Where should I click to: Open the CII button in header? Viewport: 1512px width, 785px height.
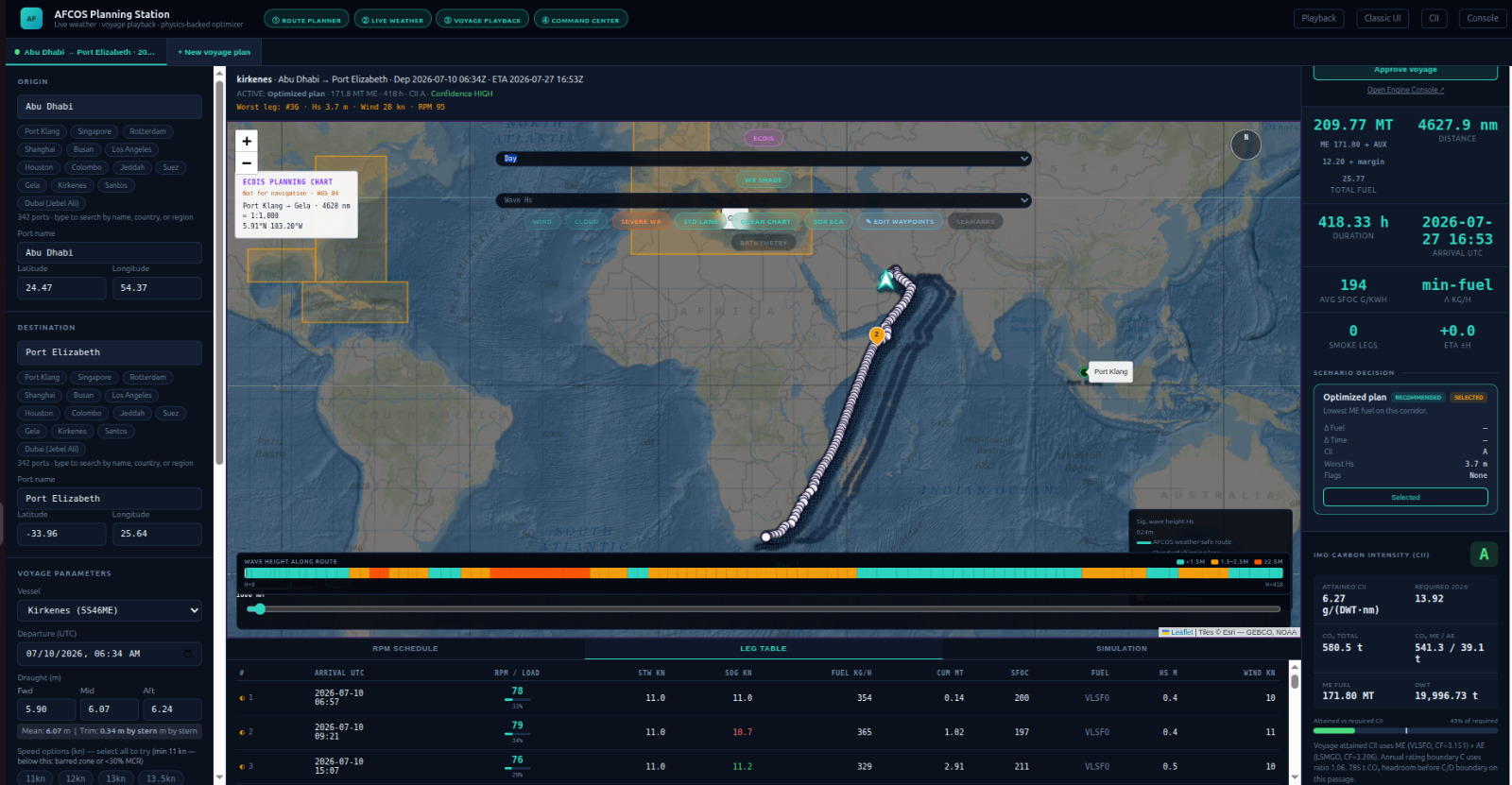1434,18
